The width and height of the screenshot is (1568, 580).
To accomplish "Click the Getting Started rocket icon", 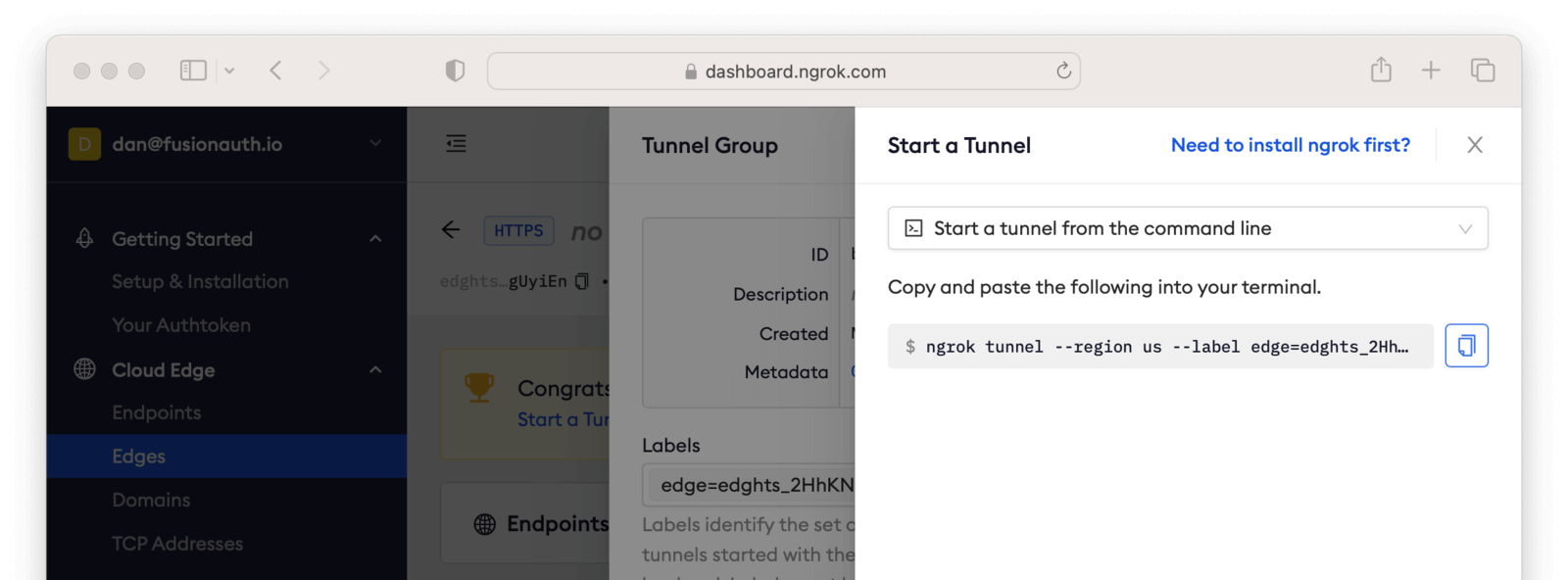I will (84, 239).
